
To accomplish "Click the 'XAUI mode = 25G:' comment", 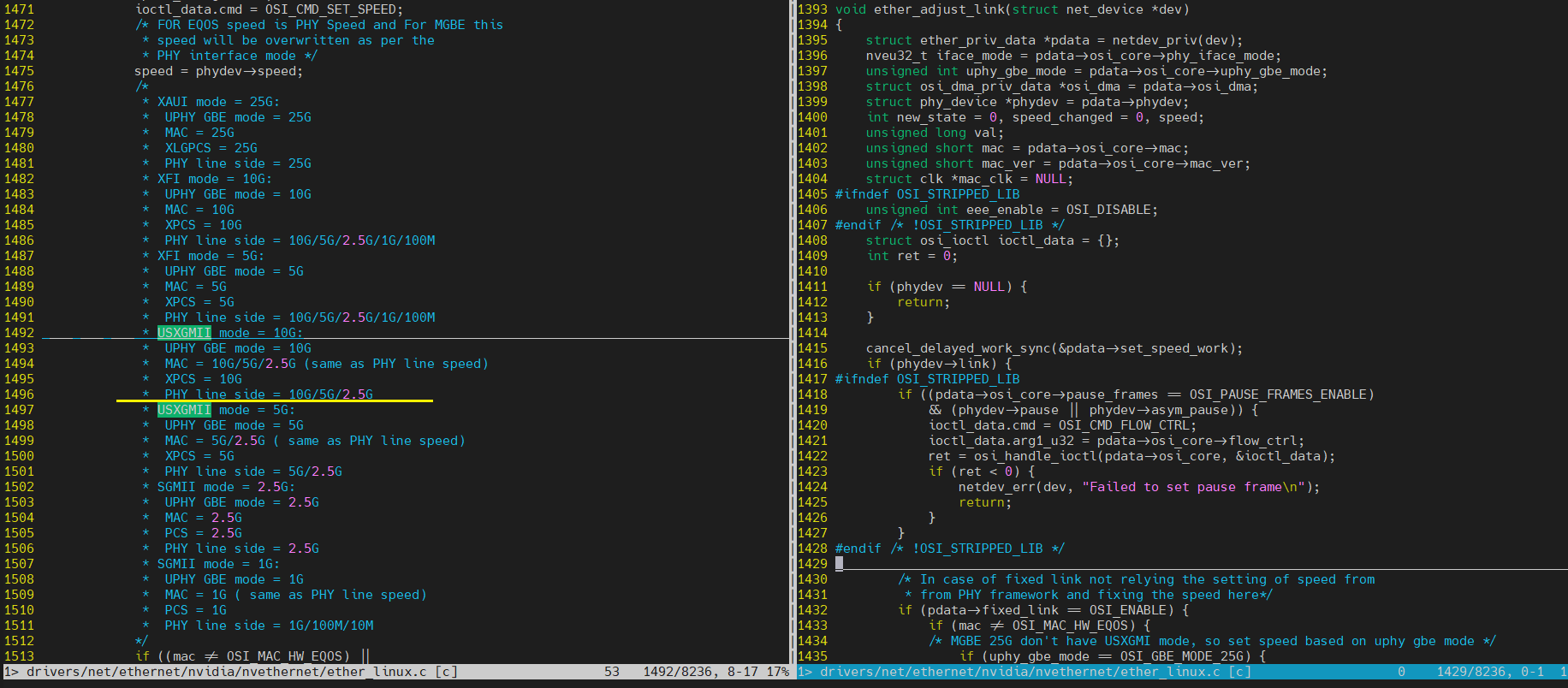I will pos(218,102).
